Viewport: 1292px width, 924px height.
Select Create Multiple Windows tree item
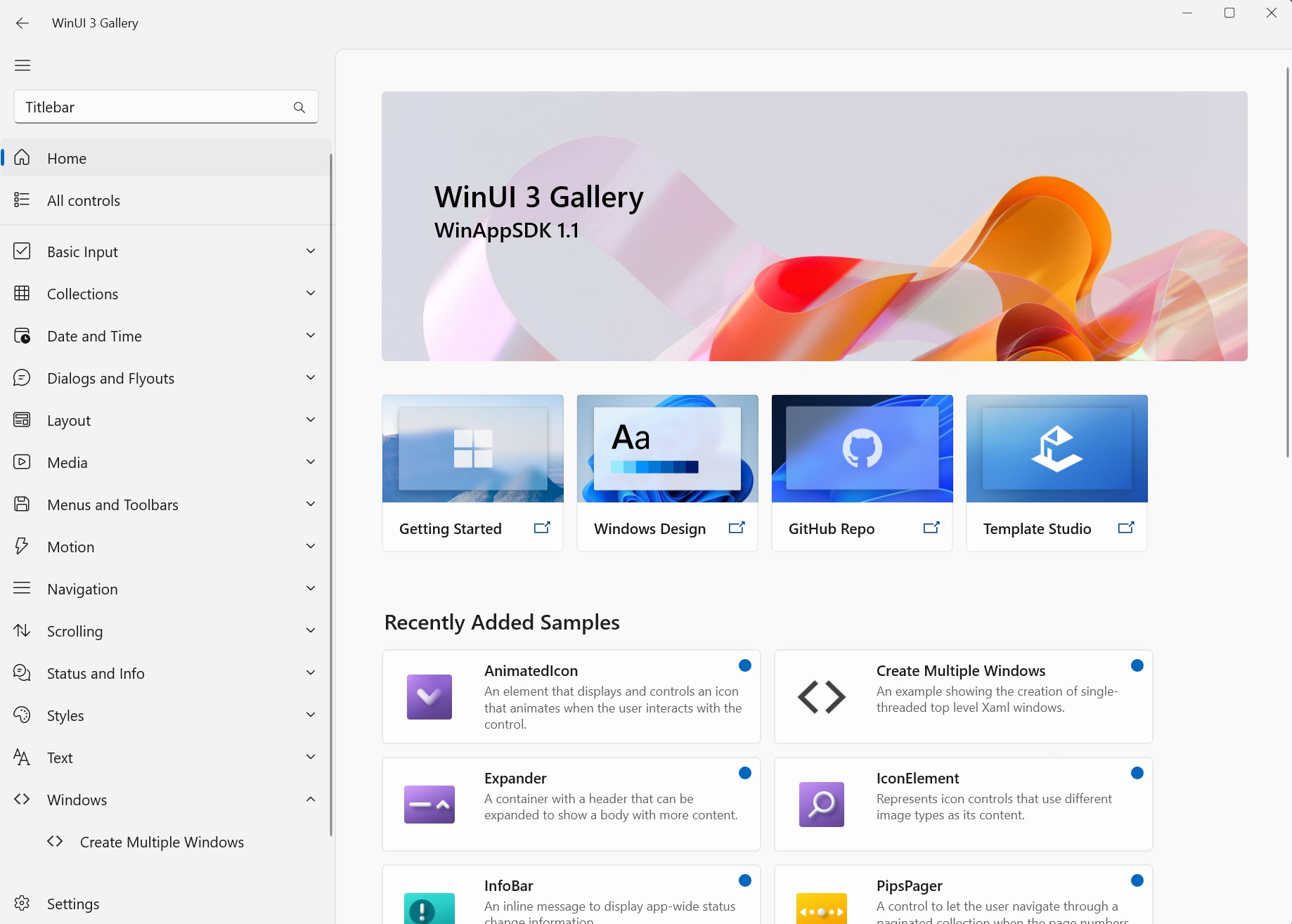point(162,842)
